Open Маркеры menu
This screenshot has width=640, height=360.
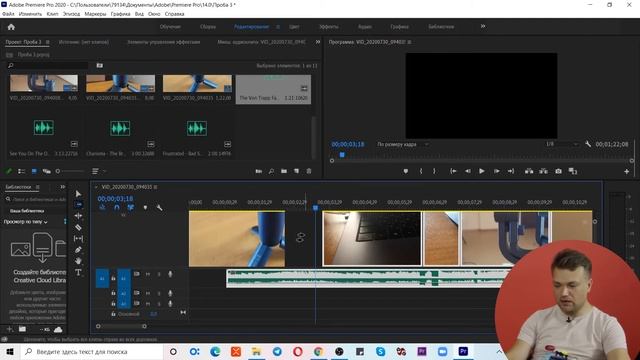click(95, 14)
